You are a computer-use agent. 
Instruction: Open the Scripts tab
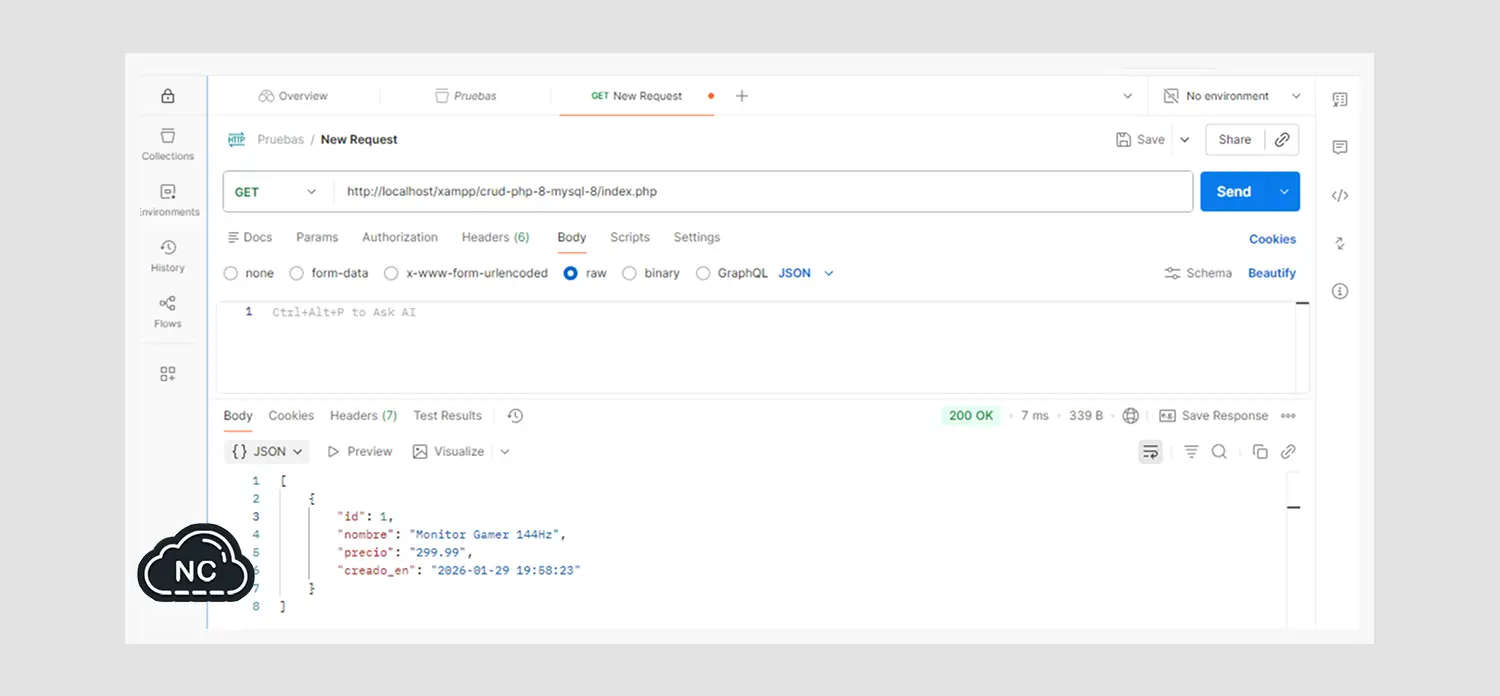coord(630,237)
